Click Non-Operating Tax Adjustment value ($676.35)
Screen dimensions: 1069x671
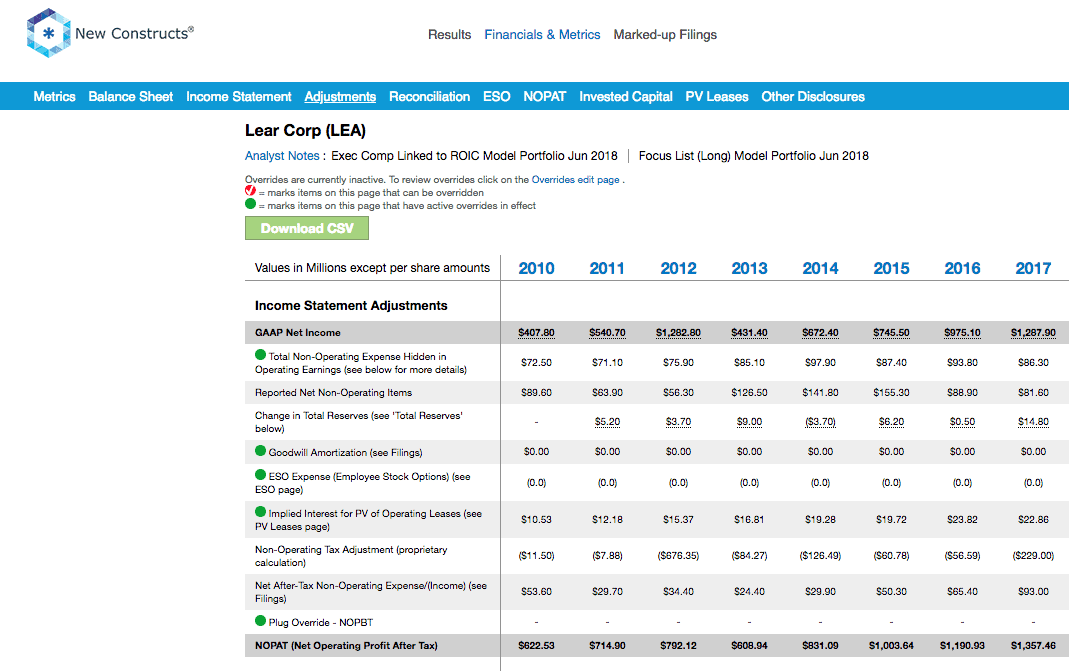tap(678, 556)
